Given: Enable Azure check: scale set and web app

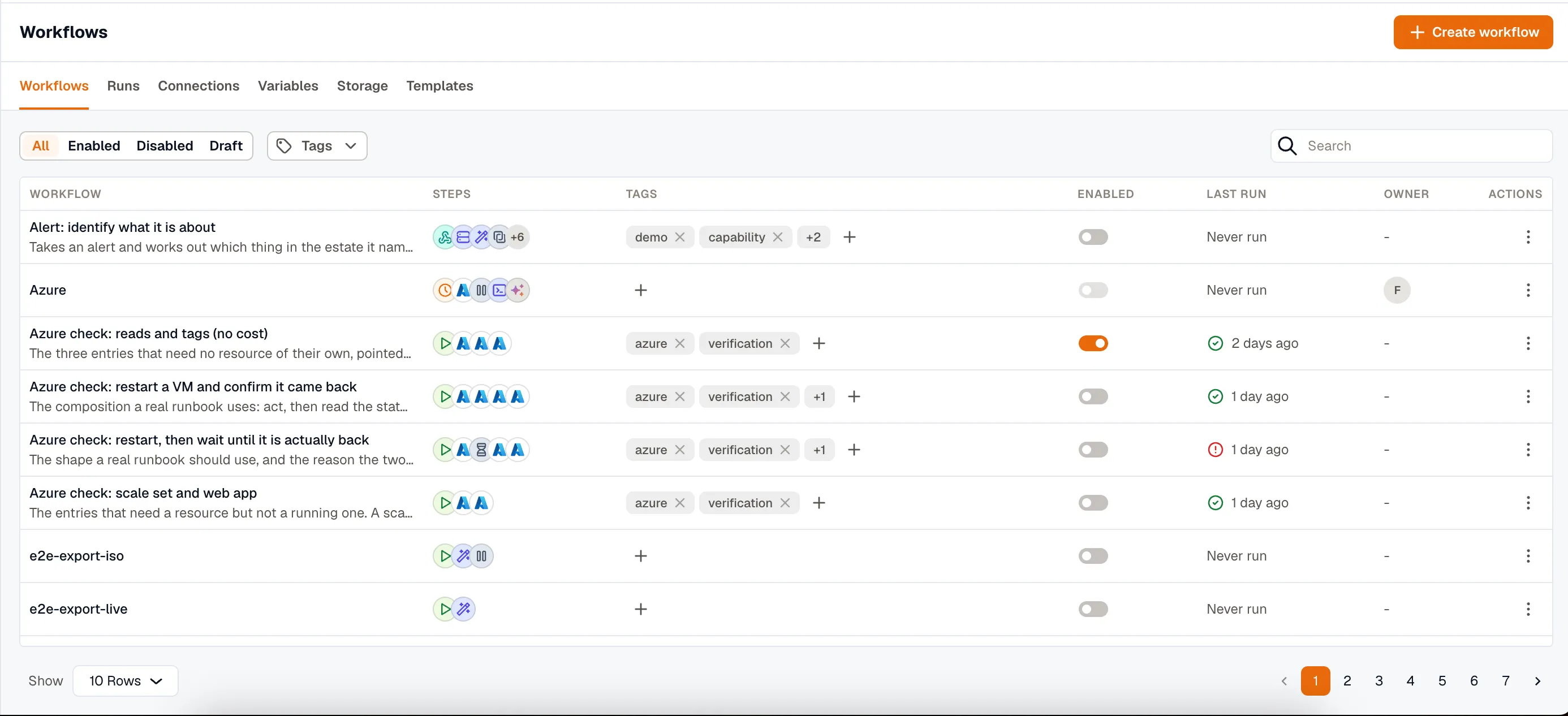Looking at the screenshot, I should click(x=1093, y=503).
